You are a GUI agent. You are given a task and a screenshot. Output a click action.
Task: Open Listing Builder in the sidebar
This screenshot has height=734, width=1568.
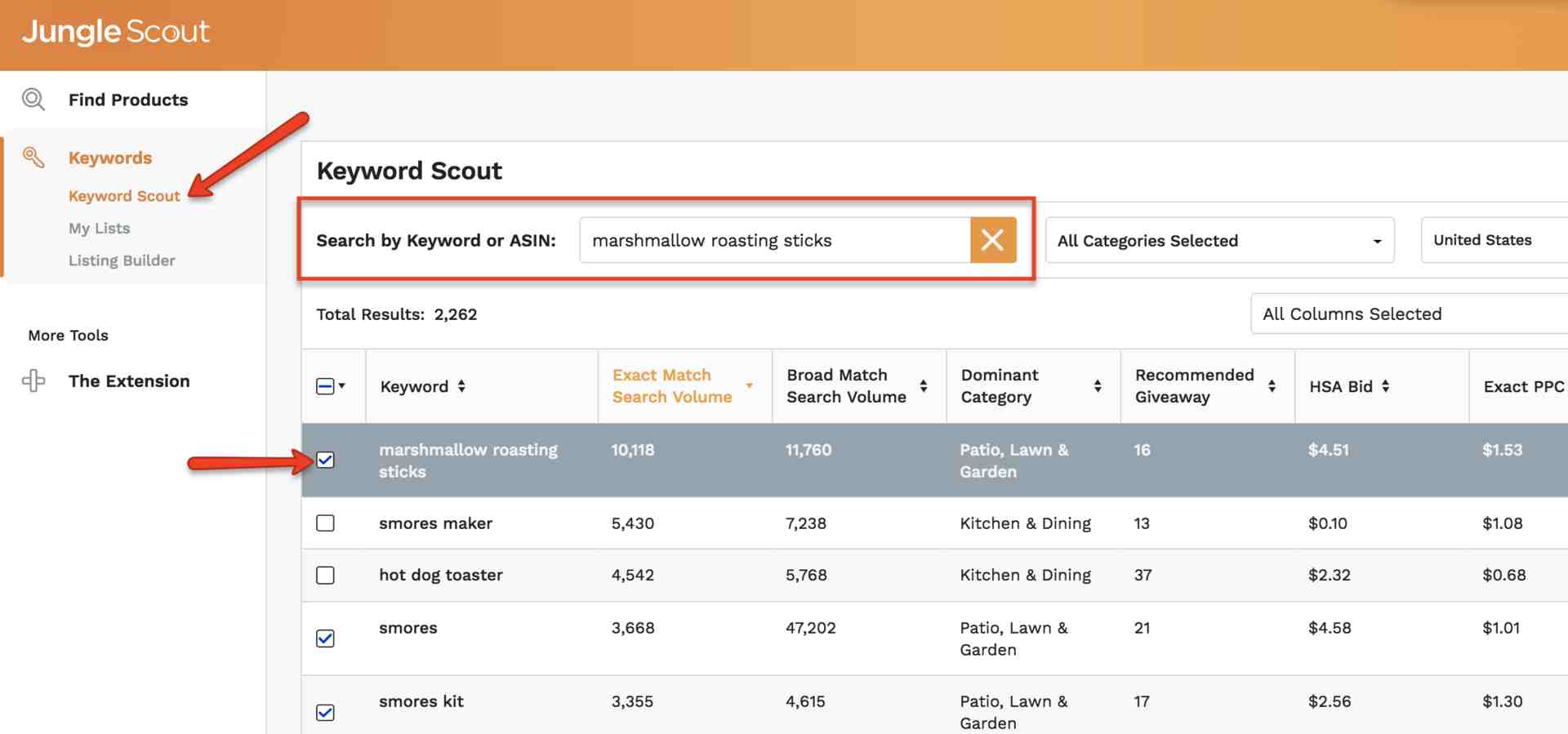point(122,260)
